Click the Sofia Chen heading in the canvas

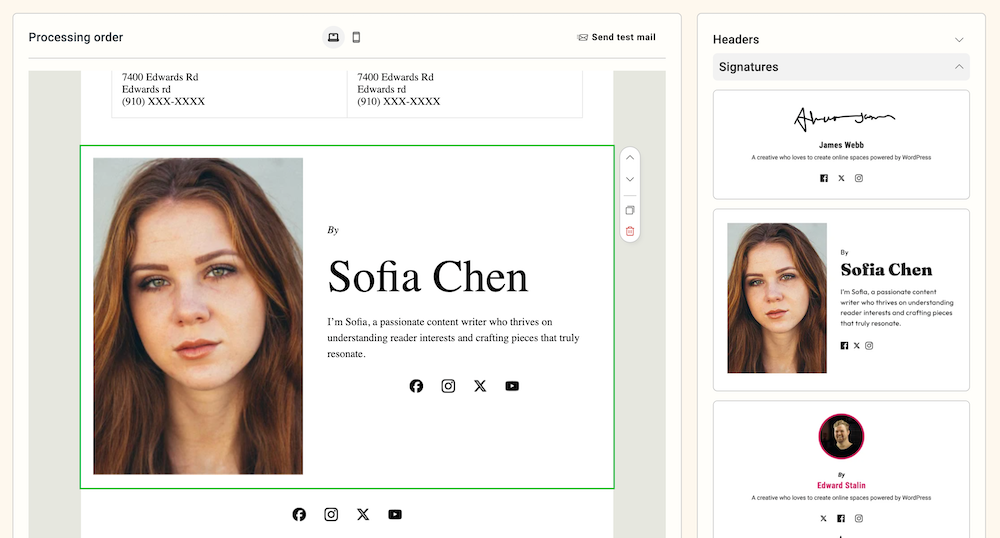428,277
